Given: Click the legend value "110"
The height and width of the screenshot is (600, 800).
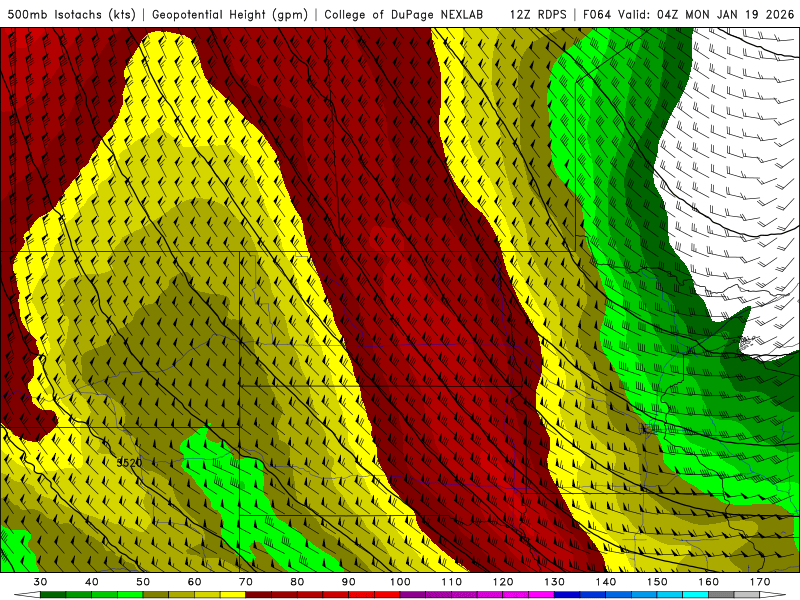Looking at the screenshot, I should 452,582.
